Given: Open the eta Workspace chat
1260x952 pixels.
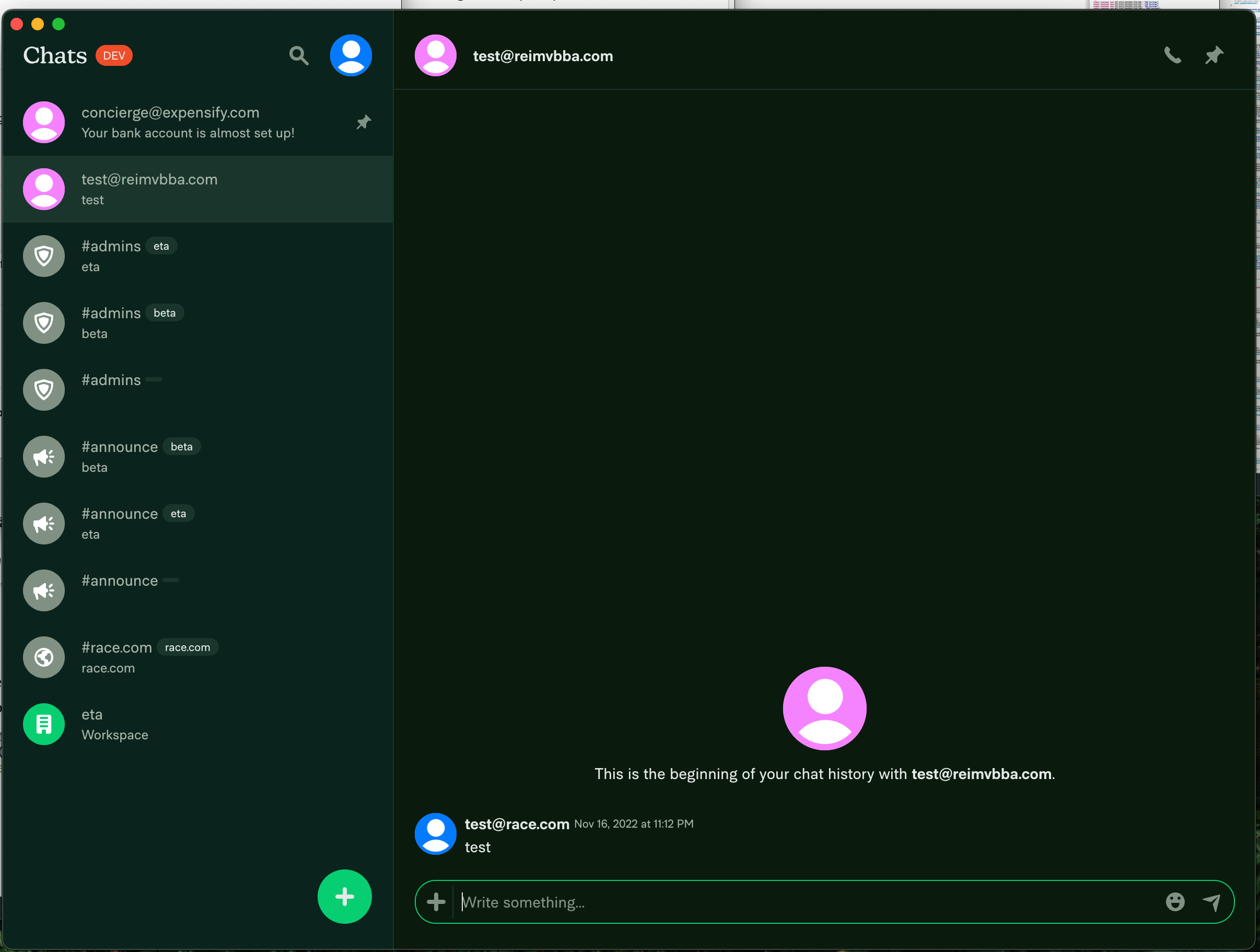Looking at the screenshot, I should 197,724.
